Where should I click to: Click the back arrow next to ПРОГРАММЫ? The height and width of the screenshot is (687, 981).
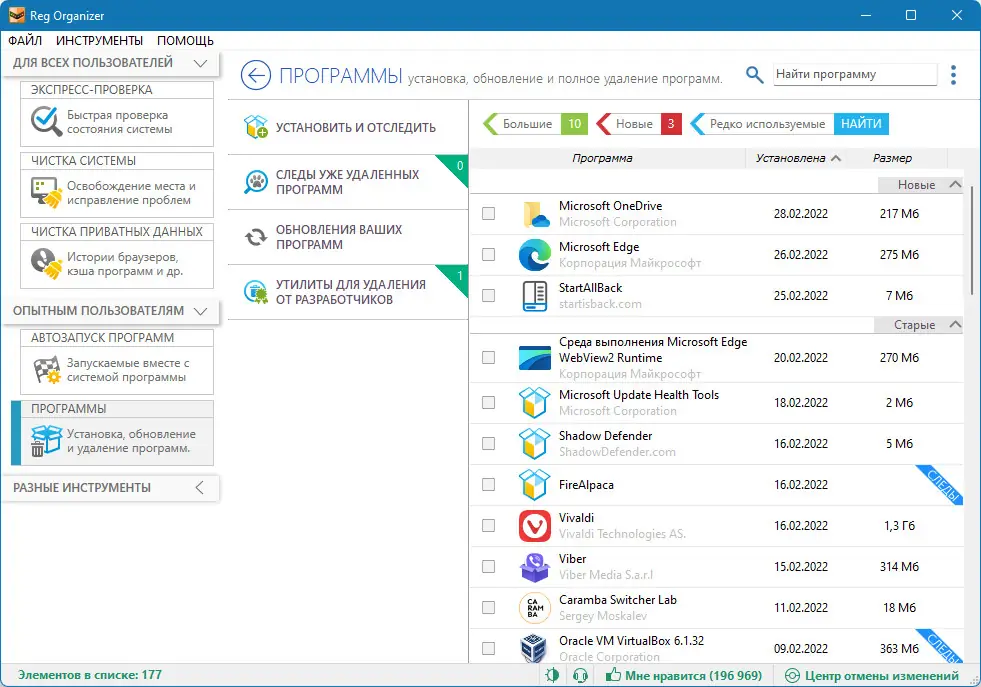(255, 76)
